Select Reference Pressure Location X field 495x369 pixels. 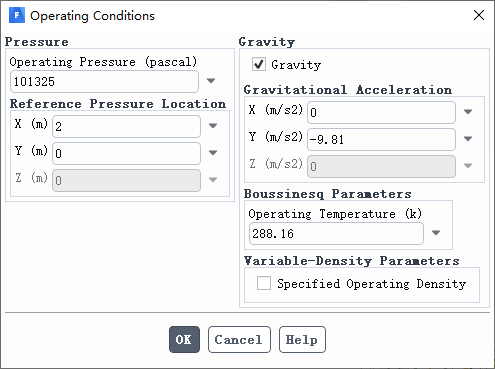point(126,126)
